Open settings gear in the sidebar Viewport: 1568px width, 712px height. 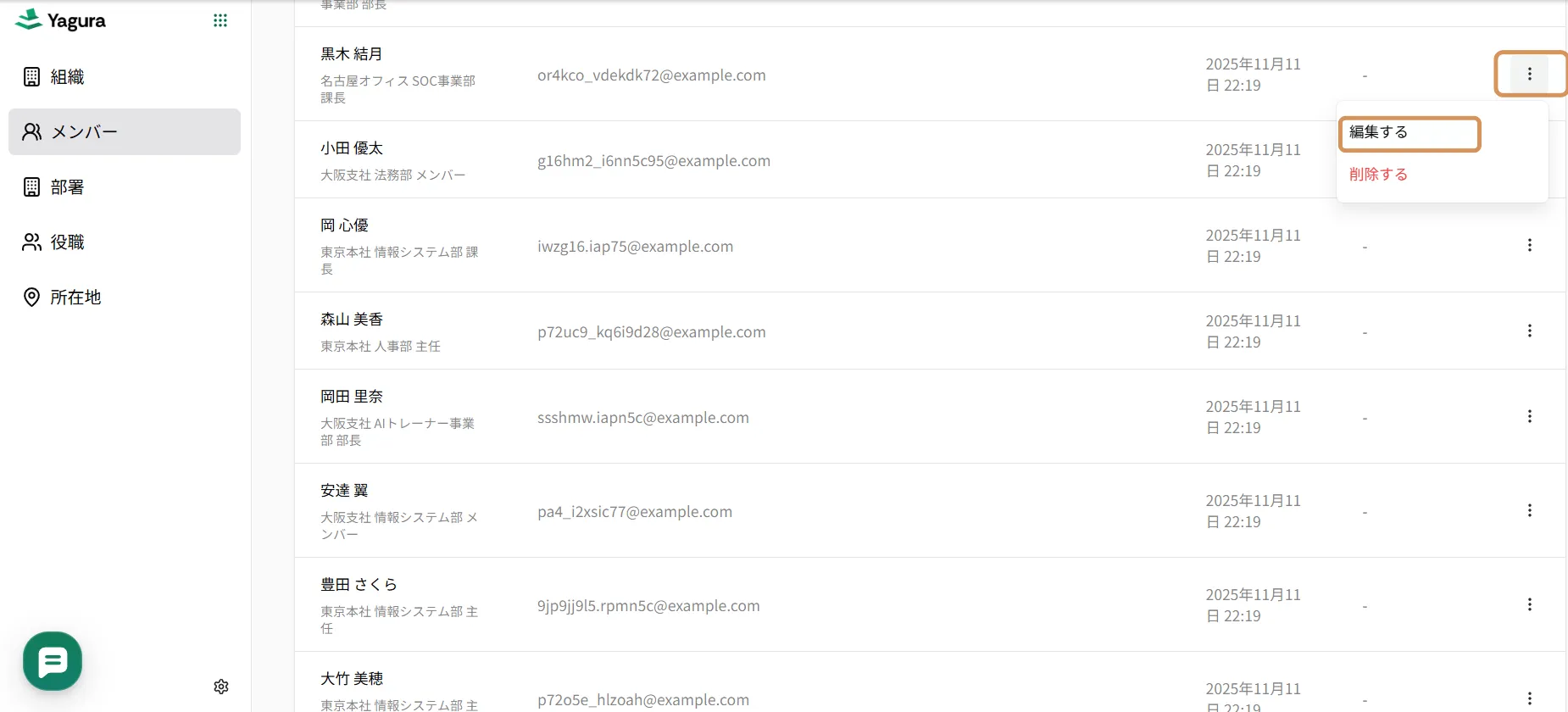click(221, 687)
